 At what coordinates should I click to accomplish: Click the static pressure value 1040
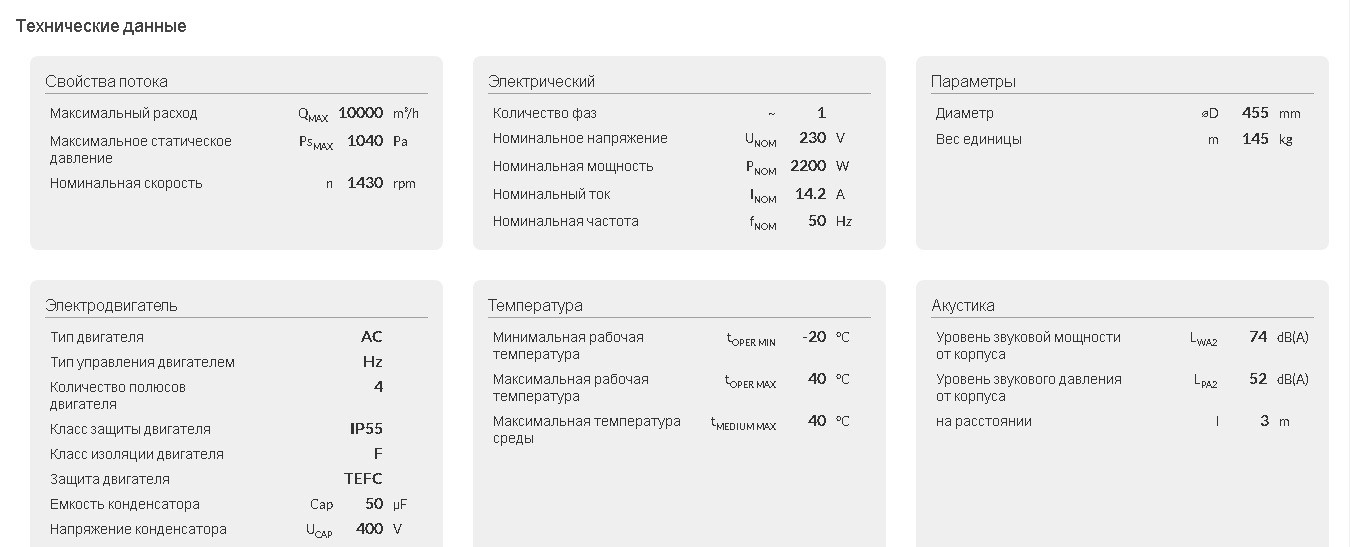(x=365, y=141)
